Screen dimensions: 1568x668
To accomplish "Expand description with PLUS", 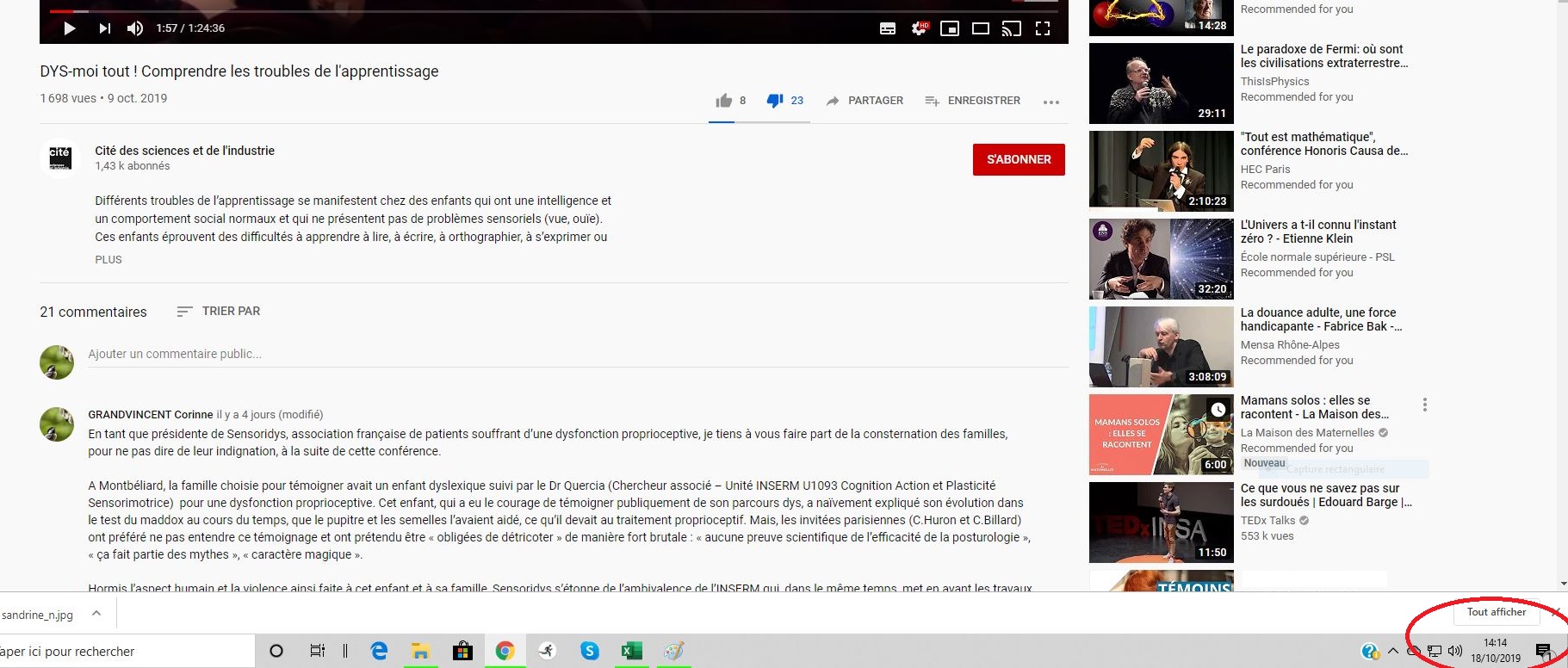I will click(x=108, y=259).
